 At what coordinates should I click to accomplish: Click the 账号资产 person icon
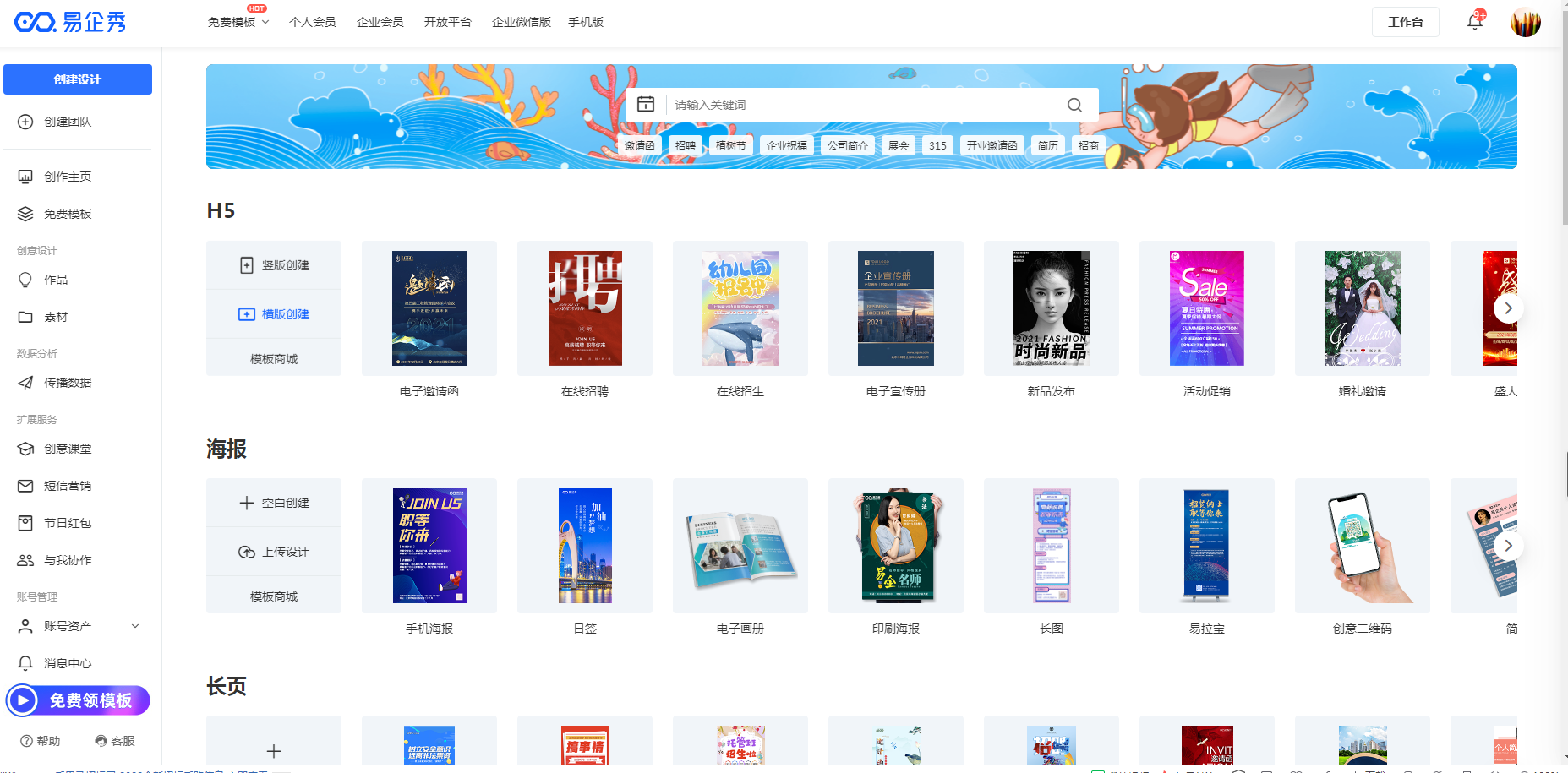tap(25, 626)
